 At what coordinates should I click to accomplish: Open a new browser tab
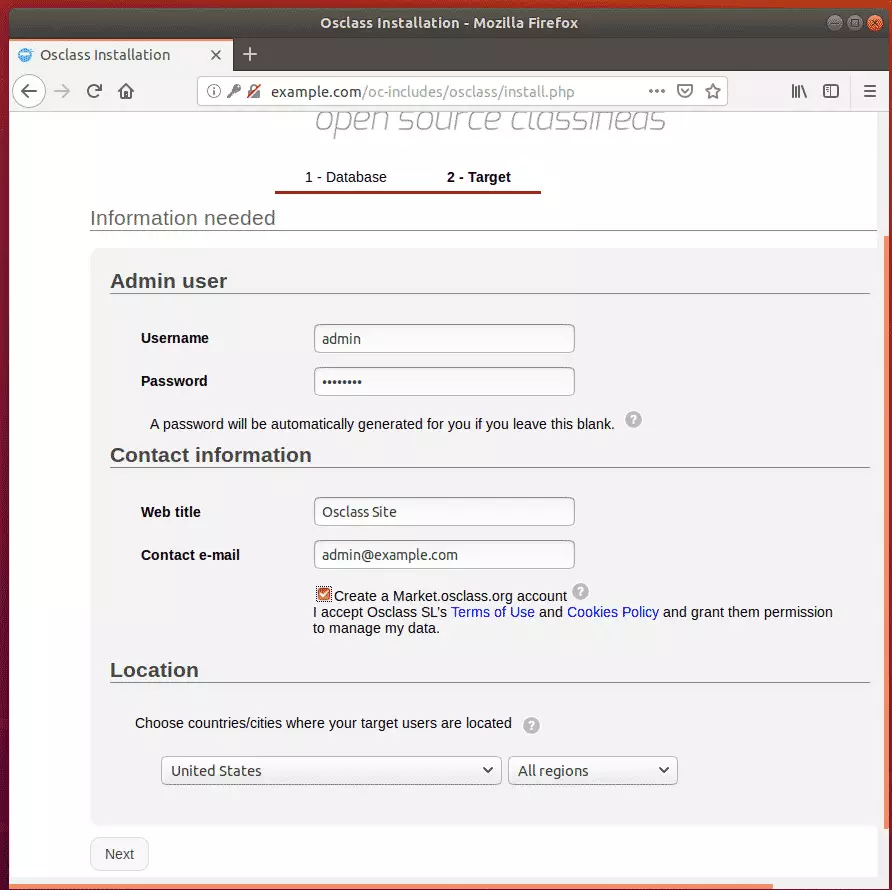[x=250, y=55]
